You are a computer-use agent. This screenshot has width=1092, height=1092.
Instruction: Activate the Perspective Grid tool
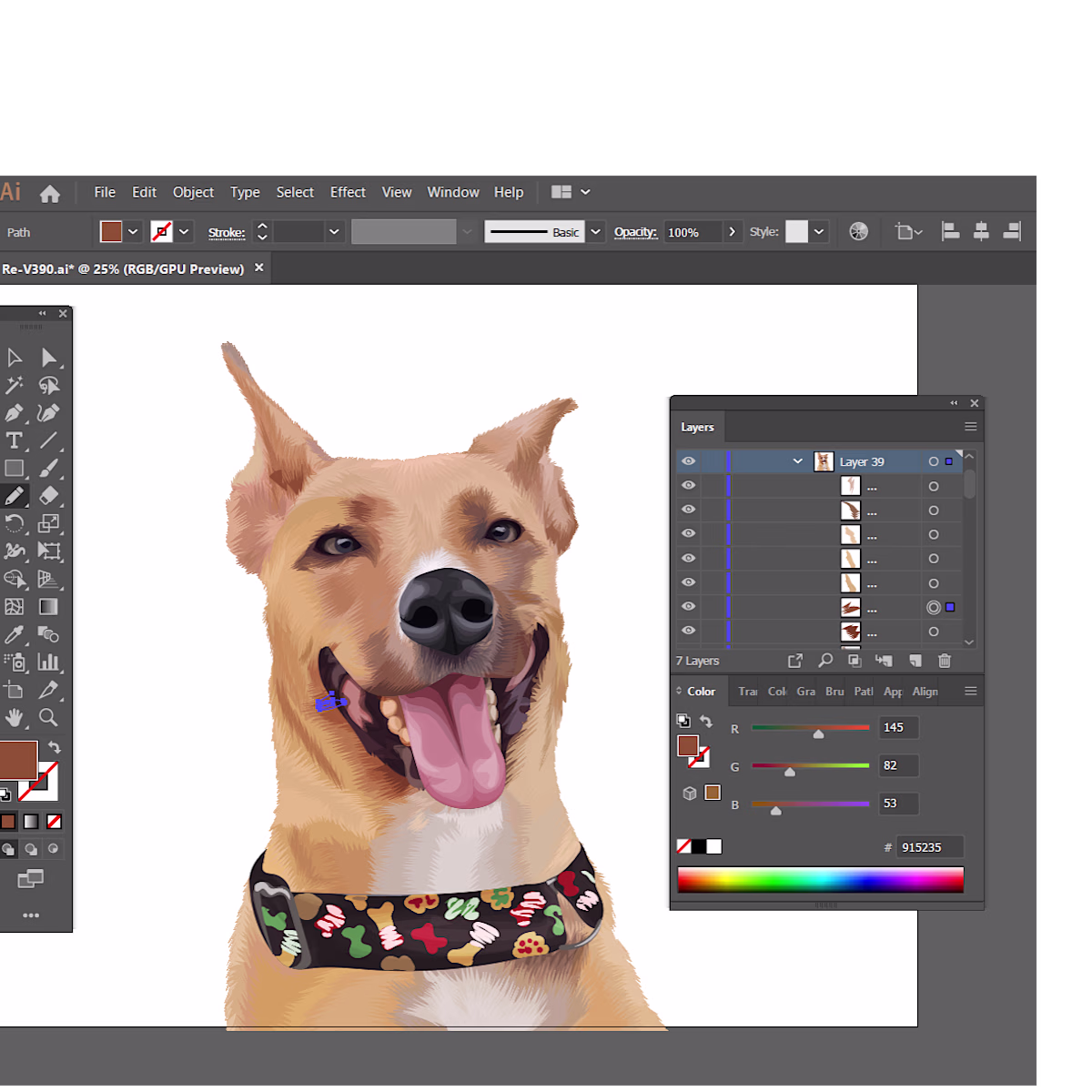tap(49, 579)
